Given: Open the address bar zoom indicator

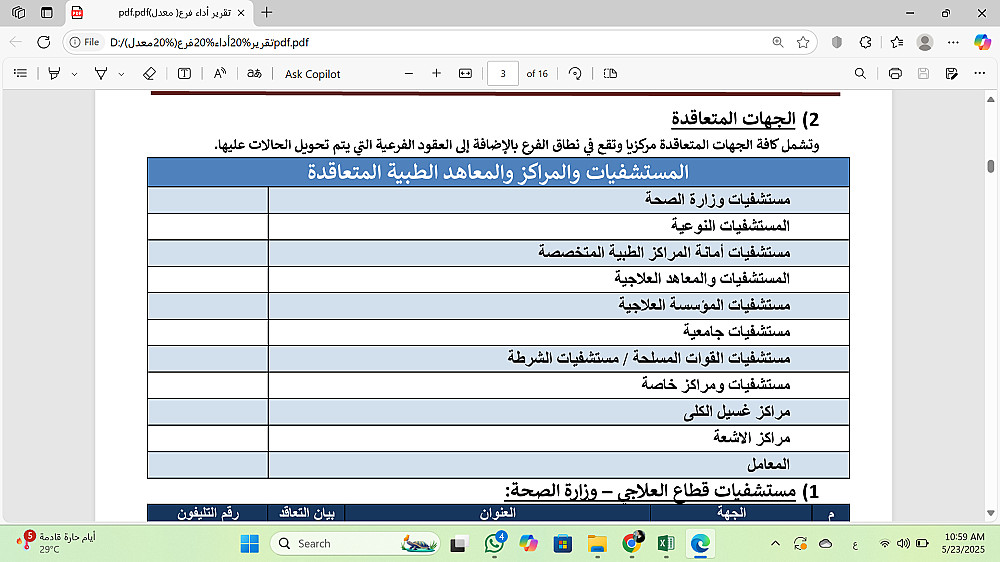Looking at the screenshot, I should (778, 42).
